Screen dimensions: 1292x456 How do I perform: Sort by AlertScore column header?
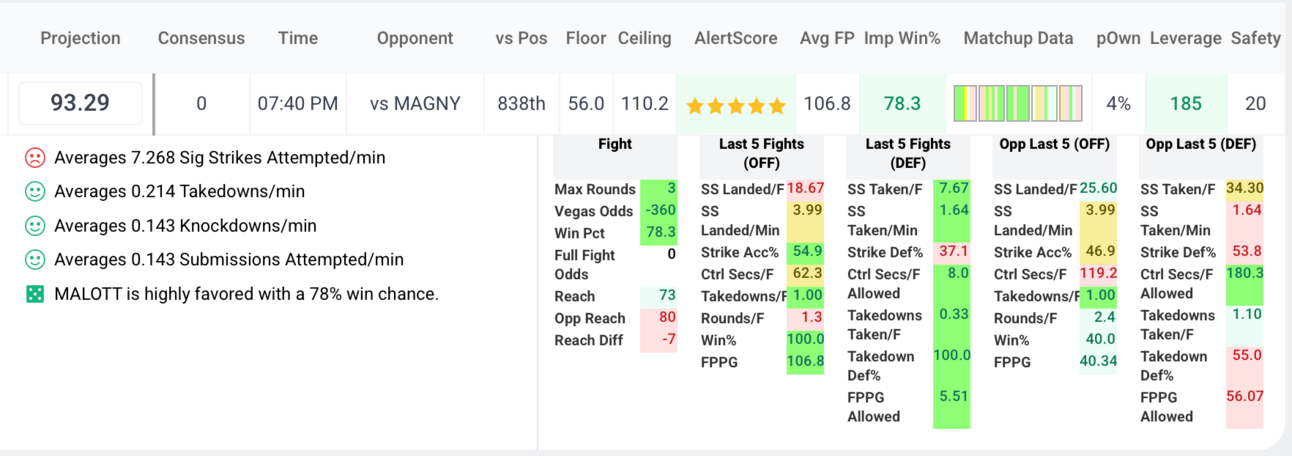[x=736, y=38]
